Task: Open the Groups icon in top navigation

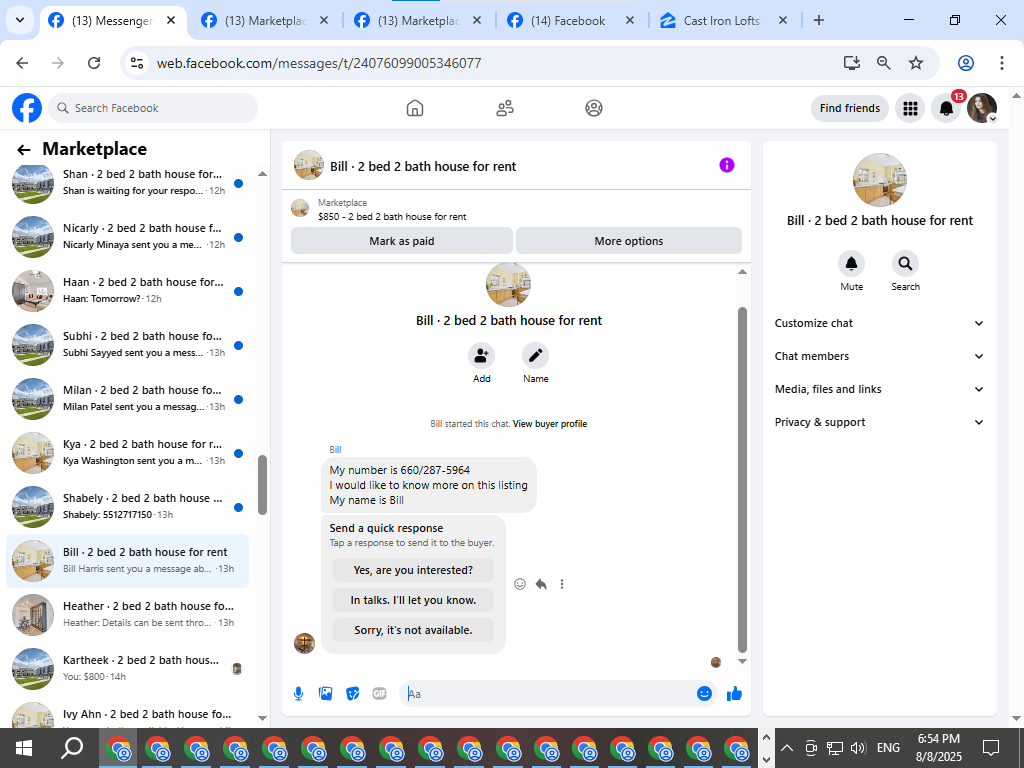Action: (594, 108)
